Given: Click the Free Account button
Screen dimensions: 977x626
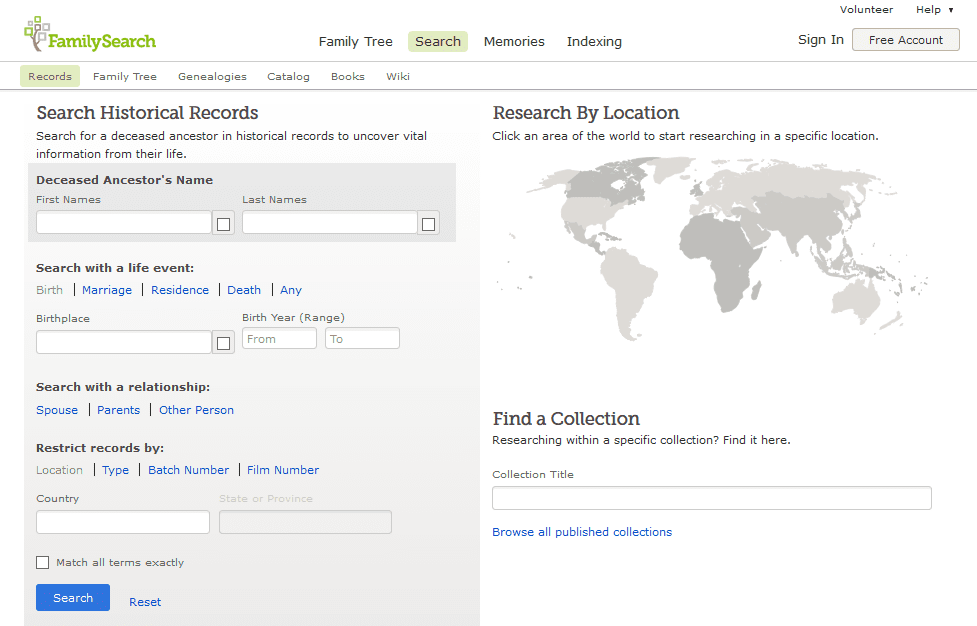Looking at the screenshot, I should [905, 40].
